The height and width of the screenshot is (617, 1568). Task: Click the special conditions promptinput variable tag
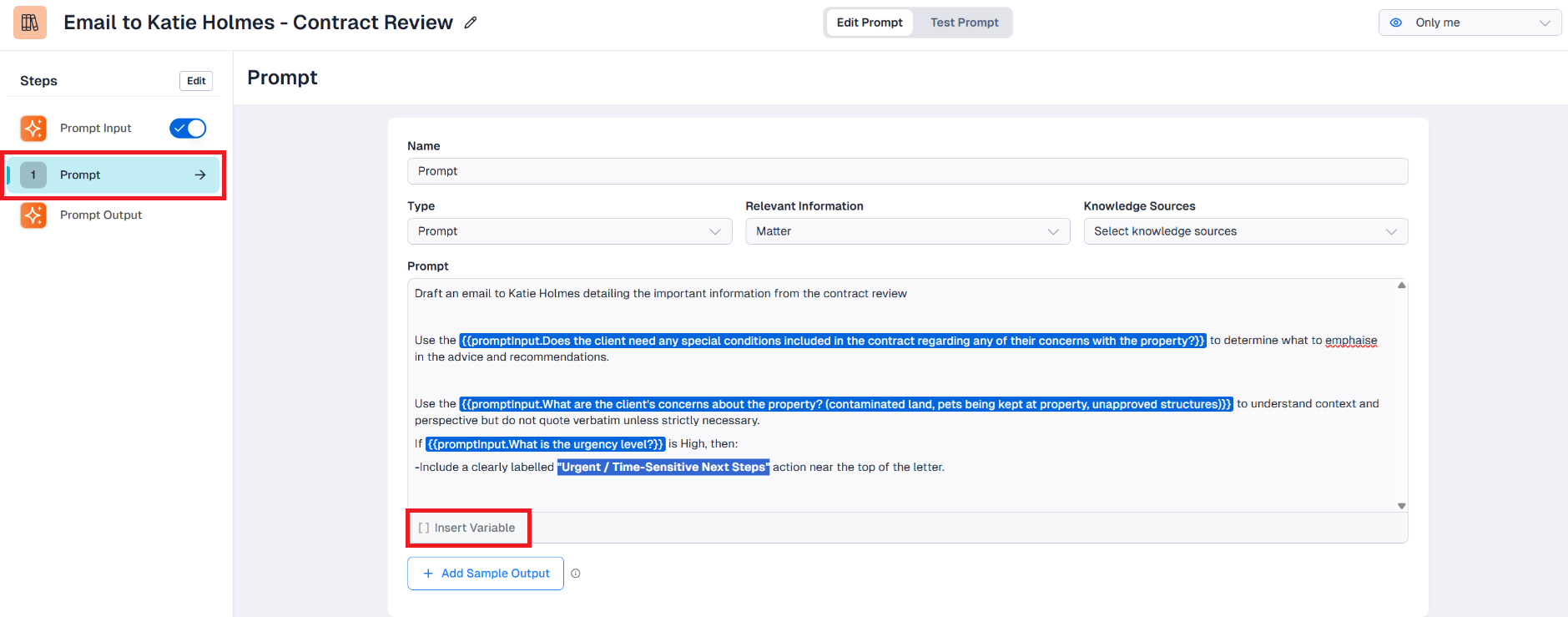pyautogui.click(x=833, y=341)
